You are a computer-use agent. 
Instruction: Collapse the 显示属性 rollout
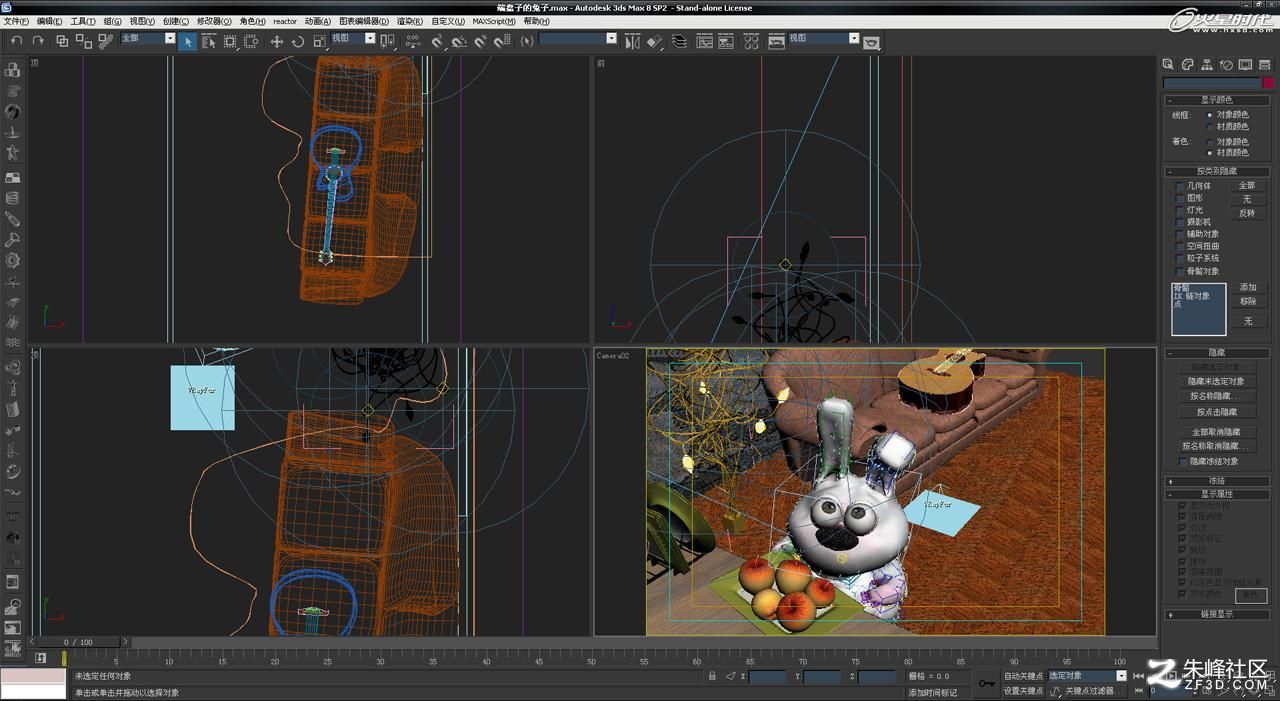(1216, 494)
